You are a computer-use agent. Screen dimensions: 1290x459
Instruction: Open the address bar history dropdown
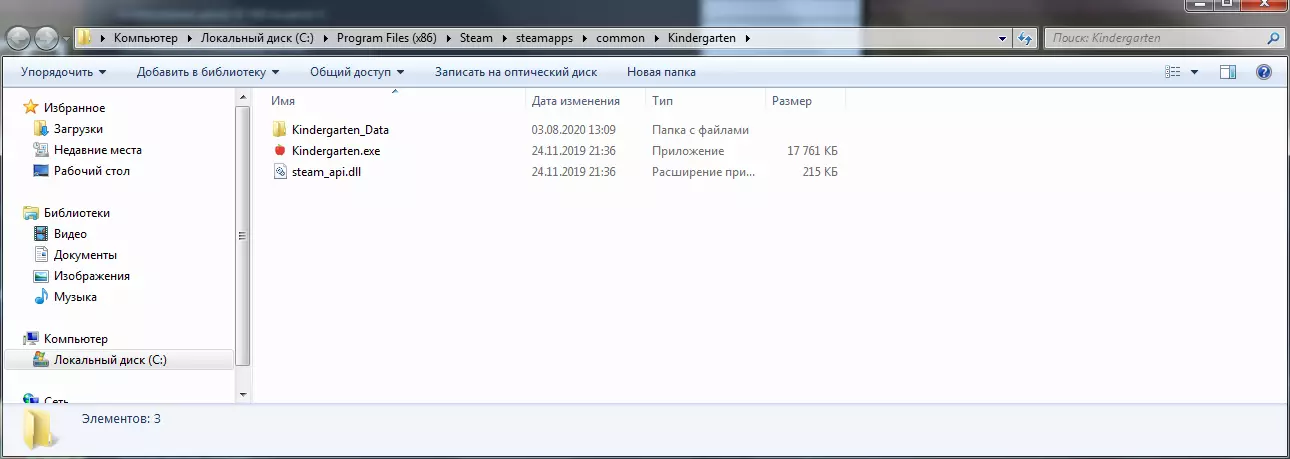pos(1003,38)
